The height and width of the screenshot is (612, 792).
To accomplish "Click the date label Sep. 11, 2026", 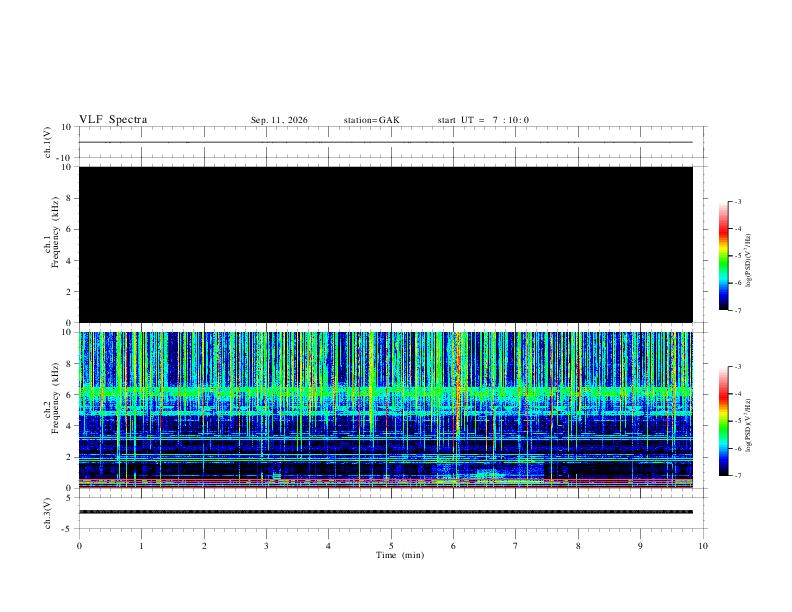I will click(x=279, y=120).
